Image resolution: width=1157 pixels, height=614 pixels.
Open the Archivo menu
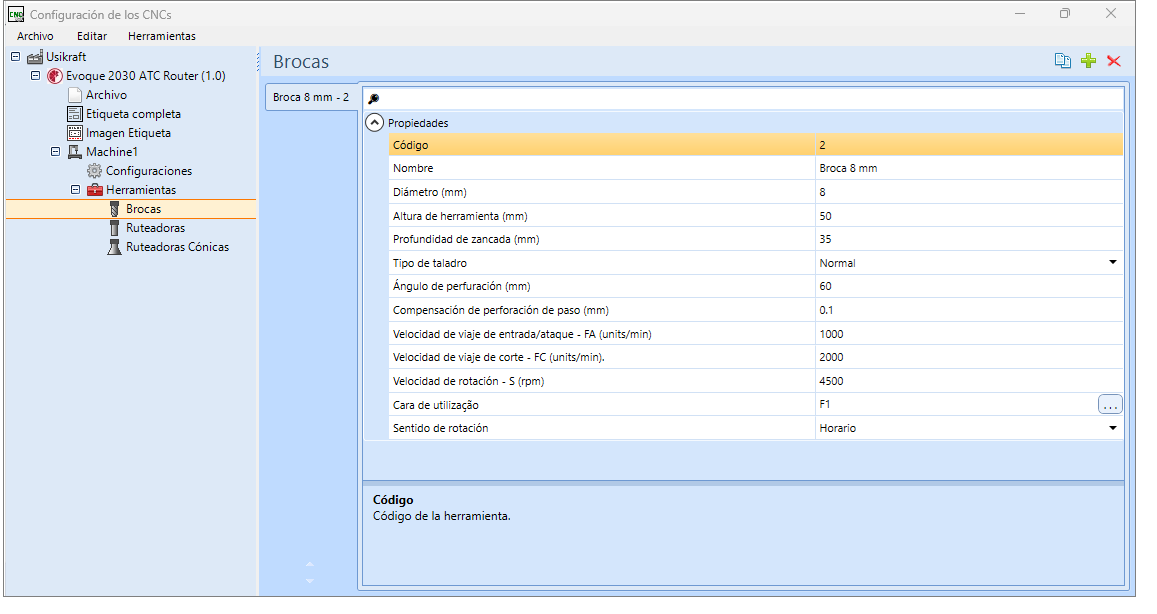pos(35,36)
